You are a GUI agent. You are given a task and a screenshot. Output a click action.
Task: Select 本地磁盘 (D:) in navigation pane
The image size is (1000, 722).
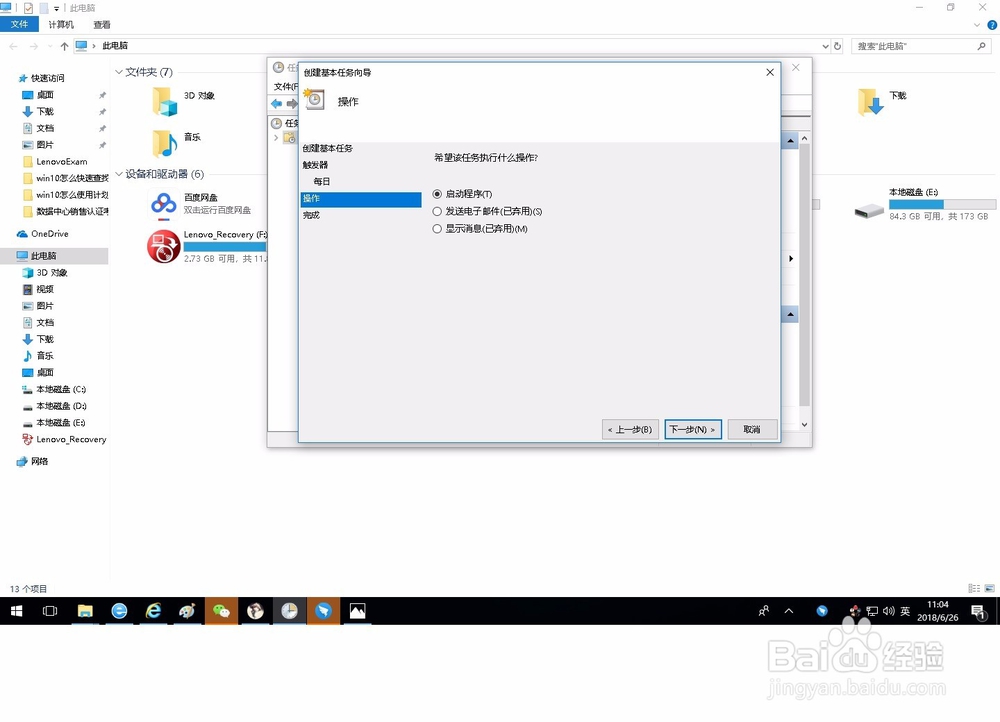pos(61,406)
